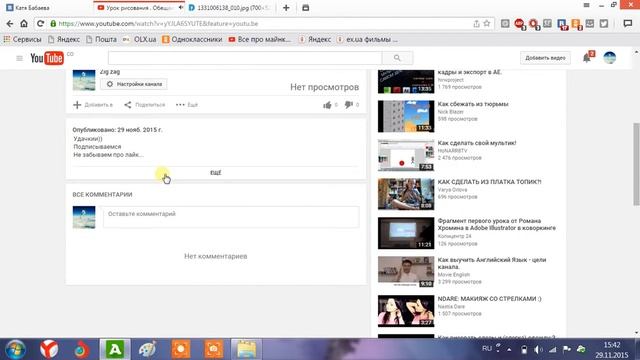The image size is (640, 360).
Task: Show hidden tray icons arrow
Action: click(509, 349)
